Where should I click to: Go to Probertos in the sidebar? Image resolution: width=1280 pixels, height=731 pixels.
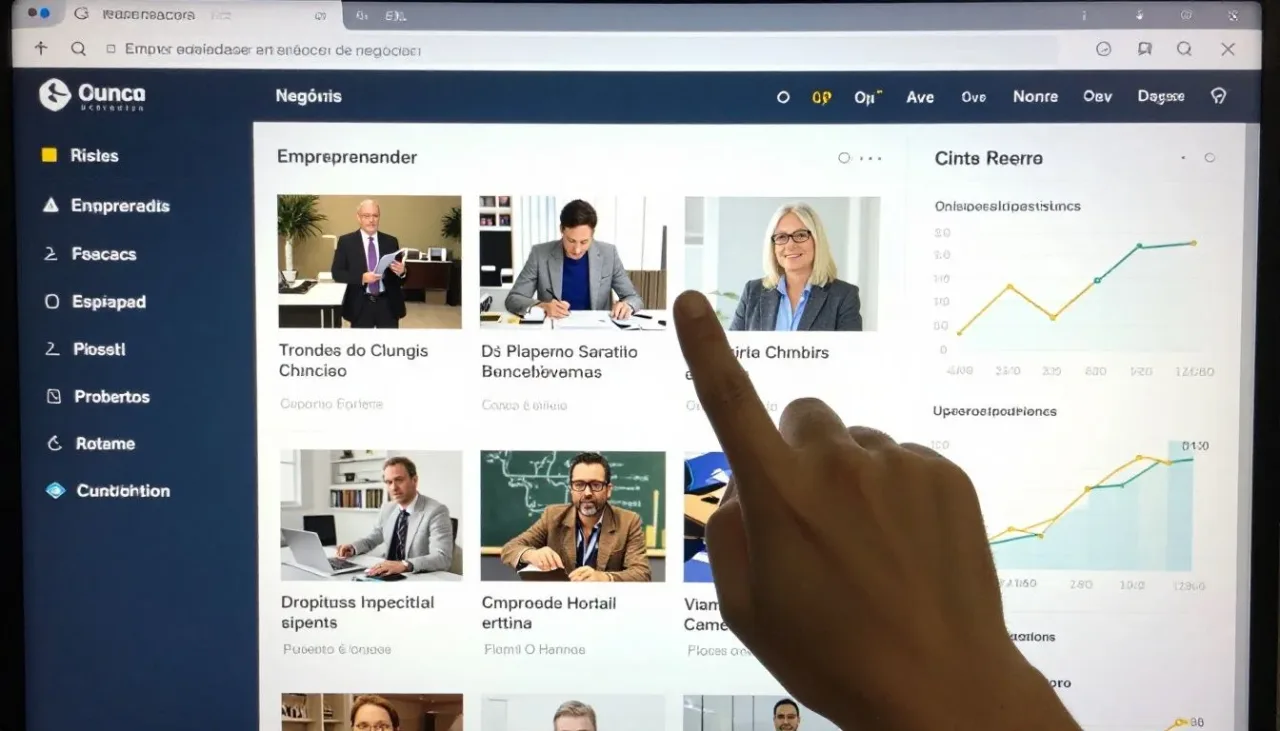pyautogui.click(x=112, y=396)
